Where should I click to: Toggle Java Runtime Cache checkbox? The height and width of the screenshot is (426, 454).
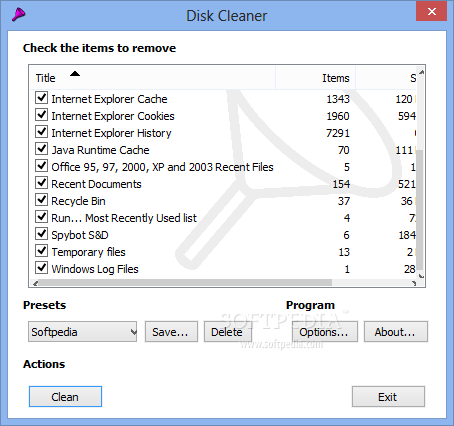click(41, 149)
